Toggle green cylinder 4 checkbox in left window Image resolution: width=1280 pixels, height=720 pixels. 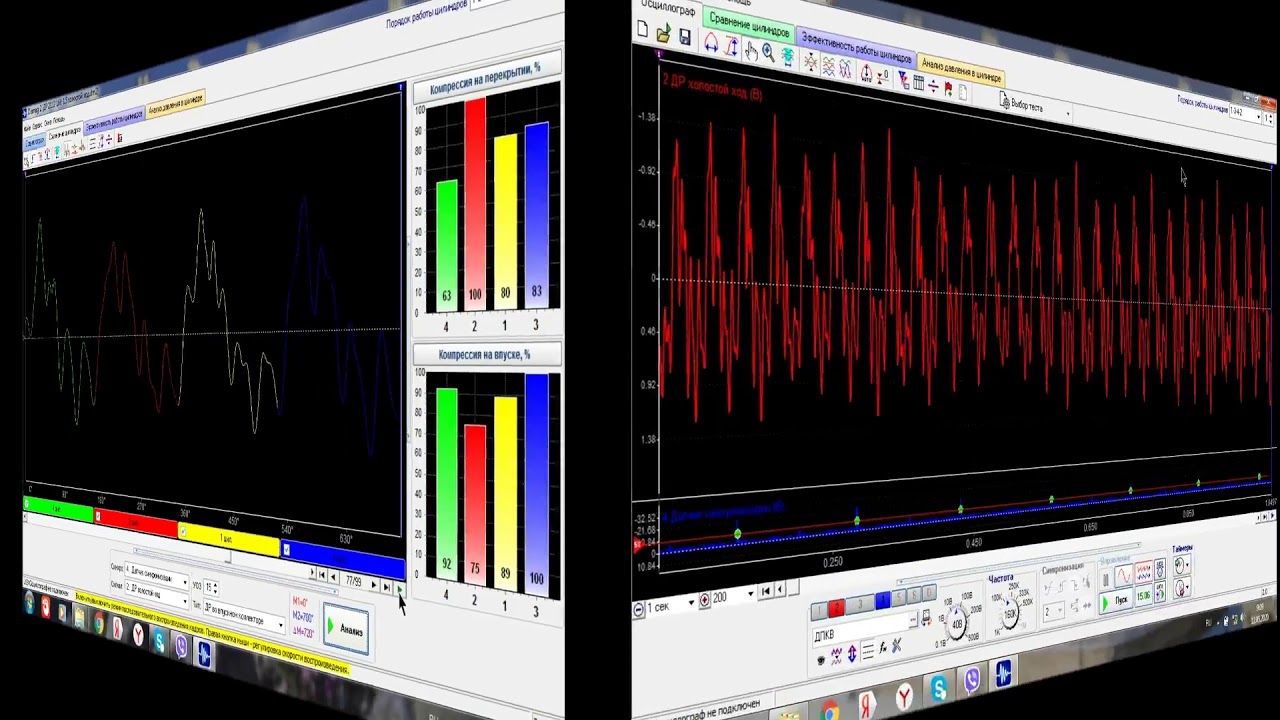click(x=26, y=503)
